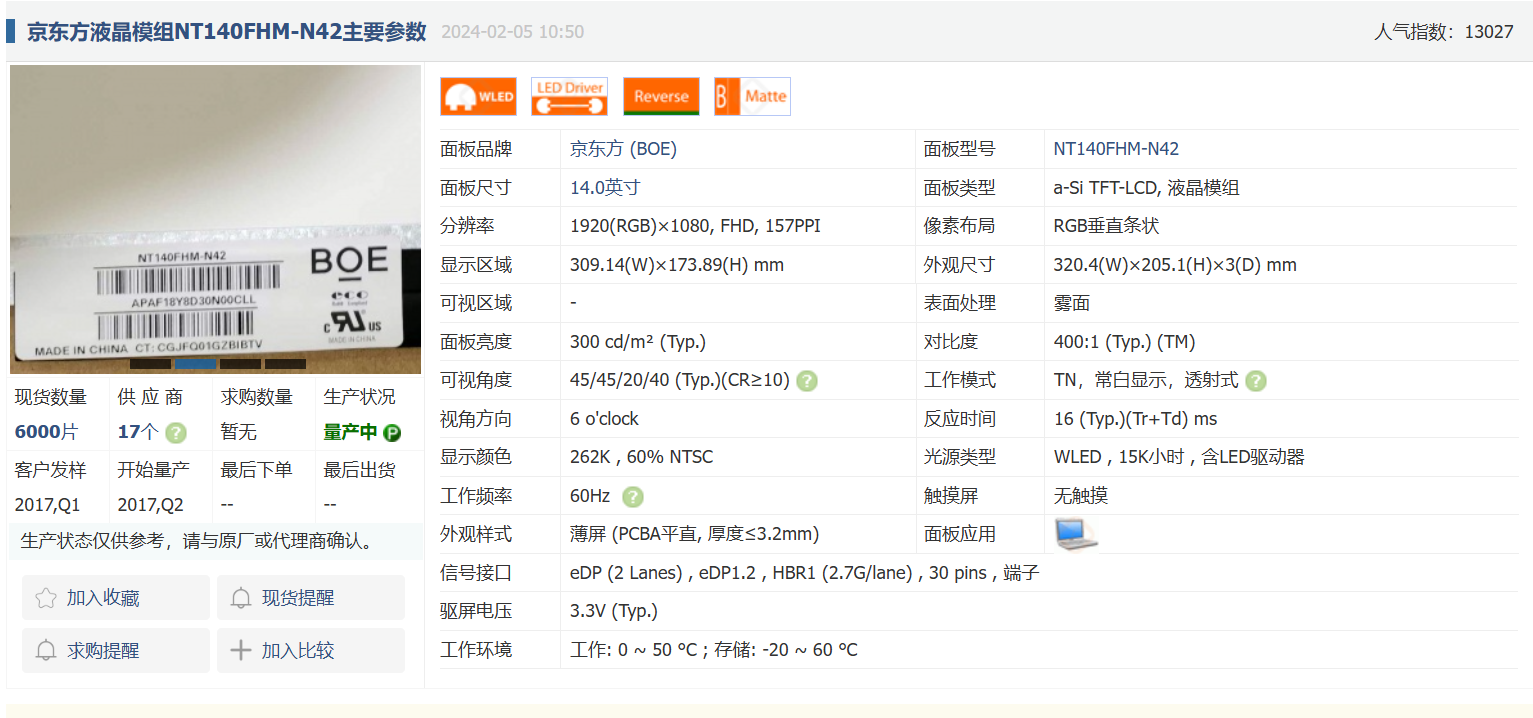
Task: Select the fourth image carousel indicator
Action: point(285,364)
